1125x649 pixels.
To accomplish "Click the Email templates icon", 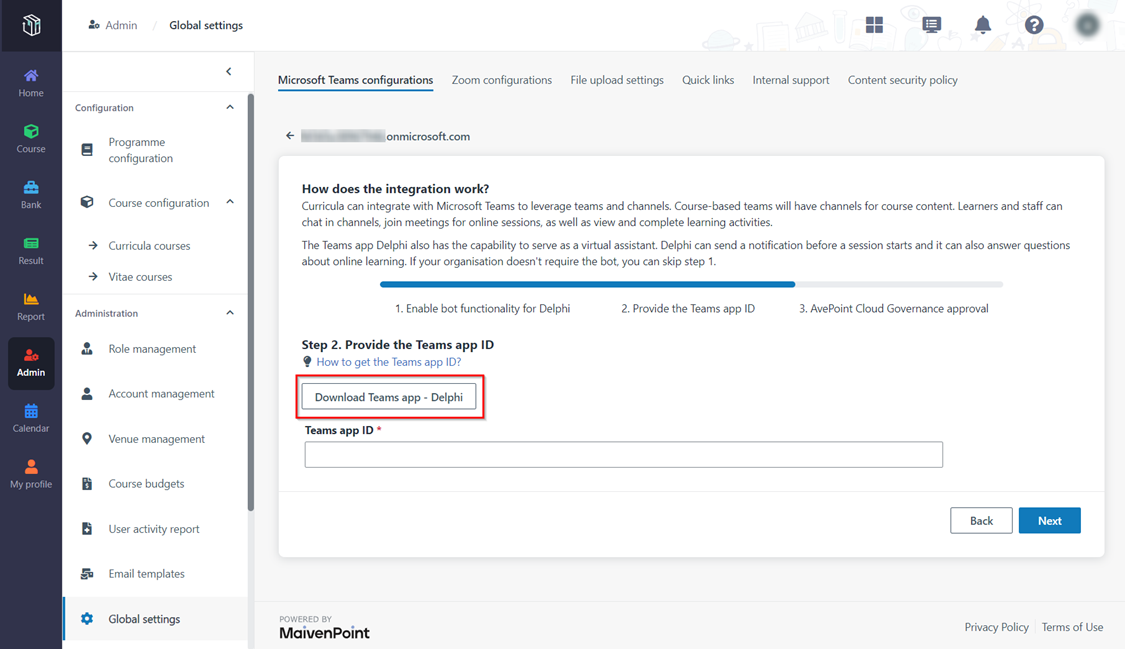I will [x=87, y=574].
